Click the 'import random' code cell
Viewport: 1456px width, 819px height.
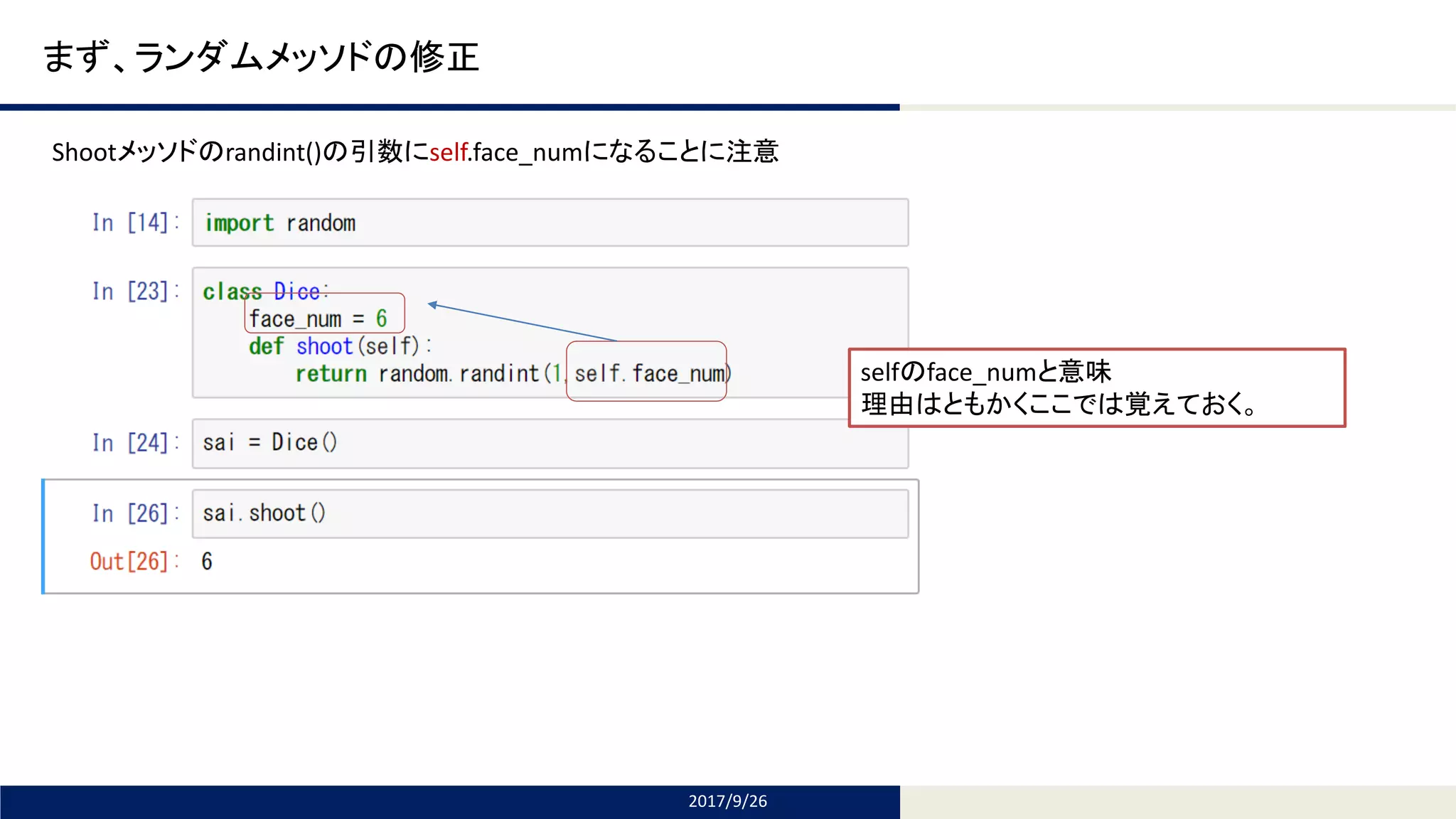click(550, 223)
